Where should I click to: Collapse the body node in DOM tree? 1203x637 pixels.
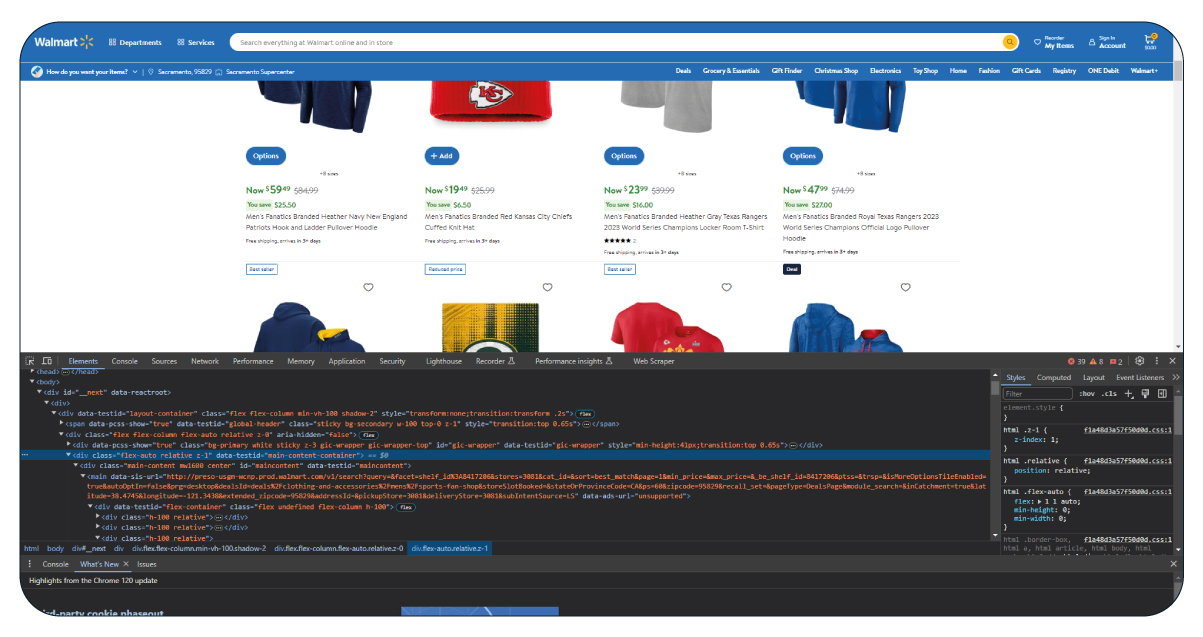pyautogui.click(x=30, y=381)
